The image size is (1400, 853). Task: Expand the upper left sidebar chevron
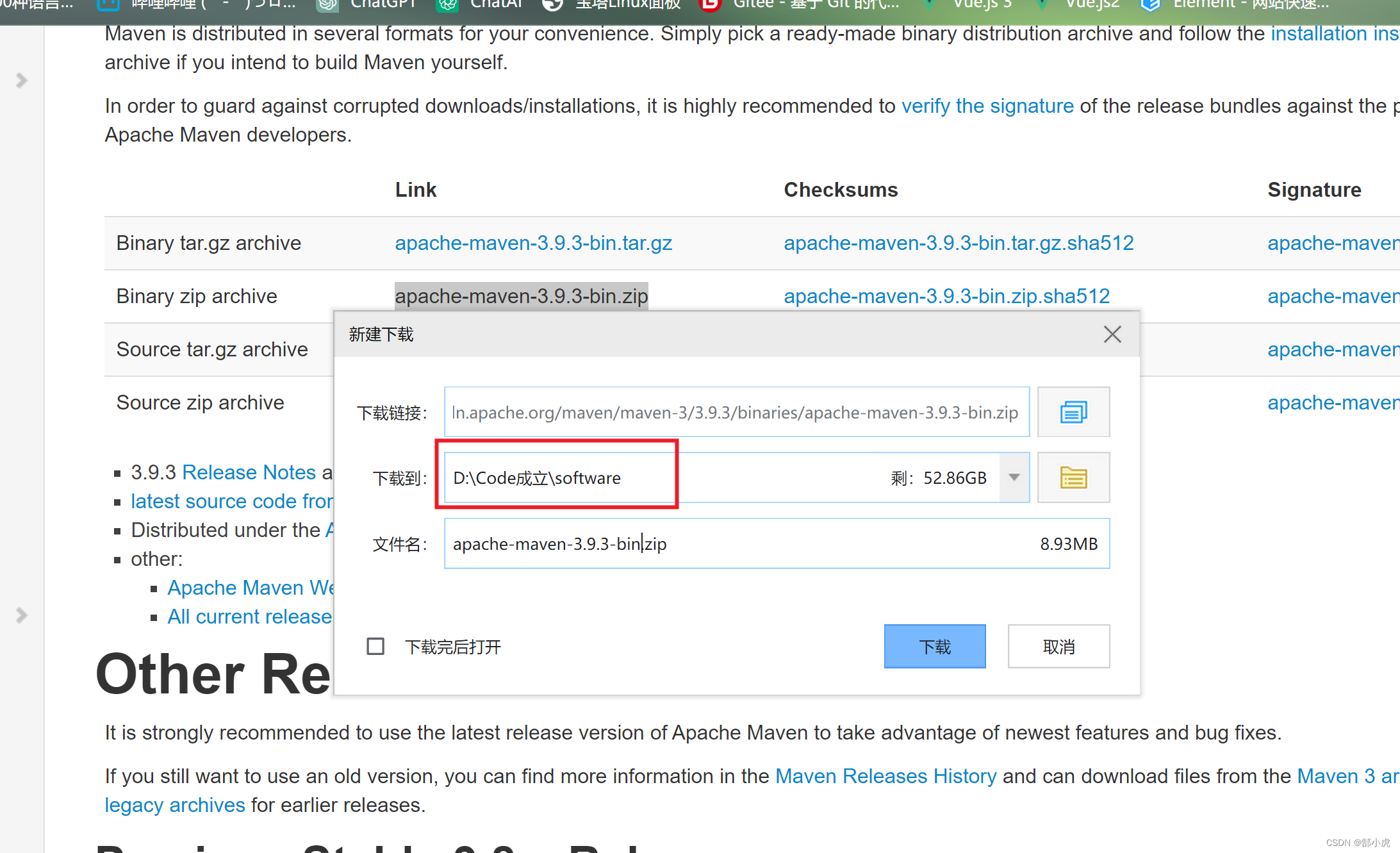[21, 81]
